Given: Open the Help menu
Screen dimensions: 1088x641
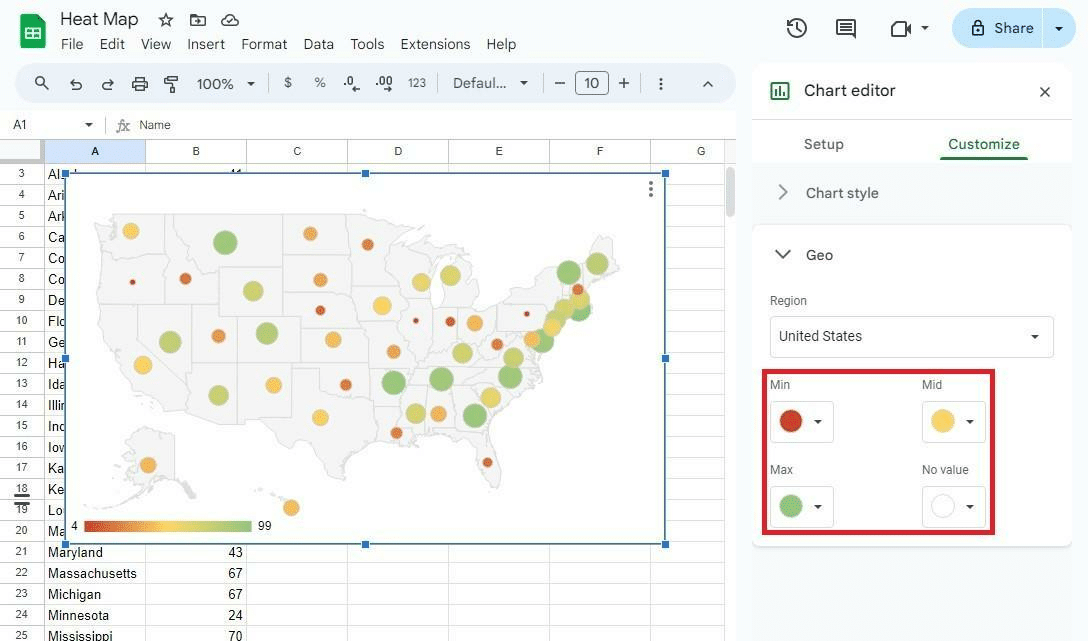Looking at the screenshot, I should tap(501, 44).
